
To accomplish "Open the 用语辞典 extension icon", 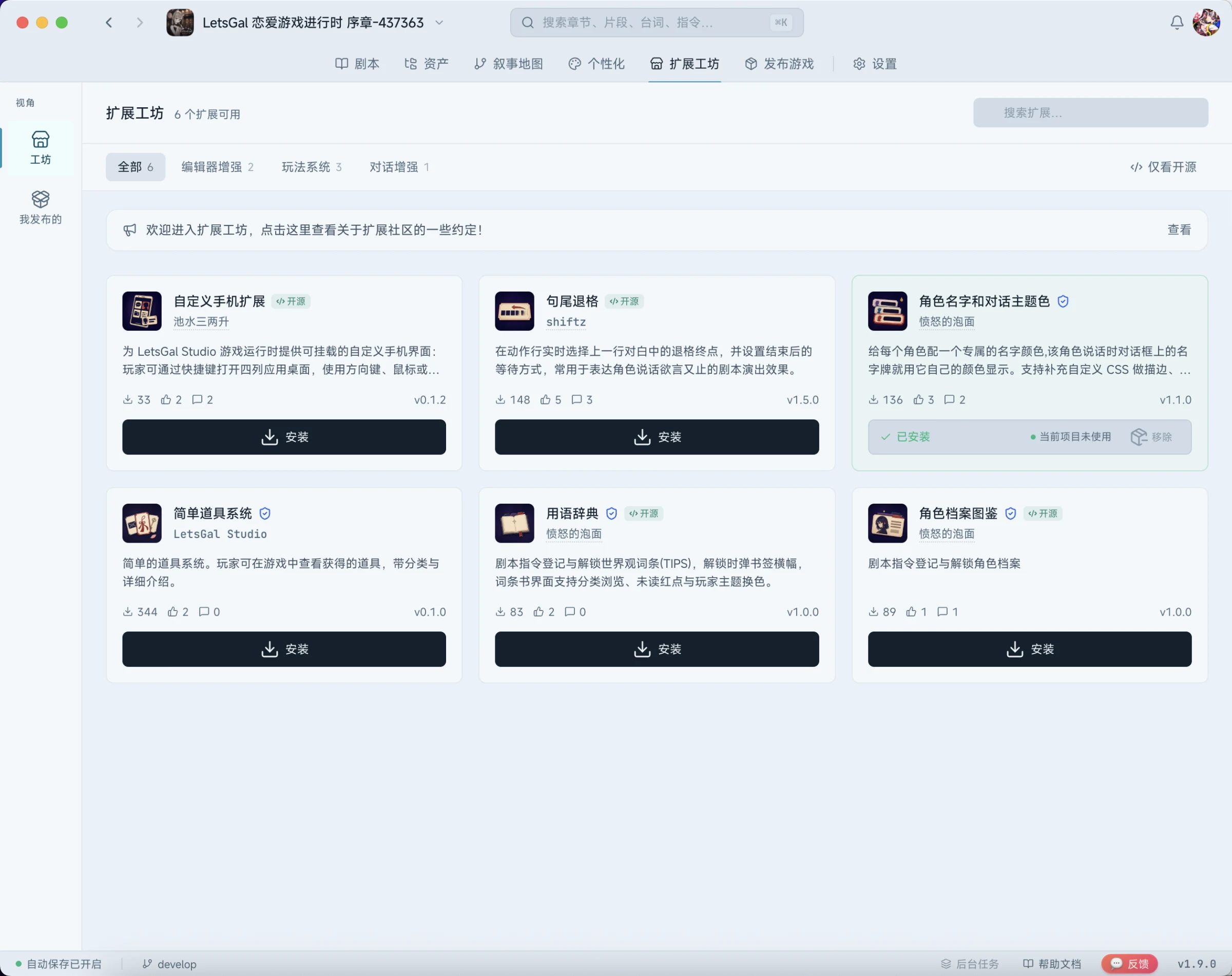I will (x=514, y=524).
